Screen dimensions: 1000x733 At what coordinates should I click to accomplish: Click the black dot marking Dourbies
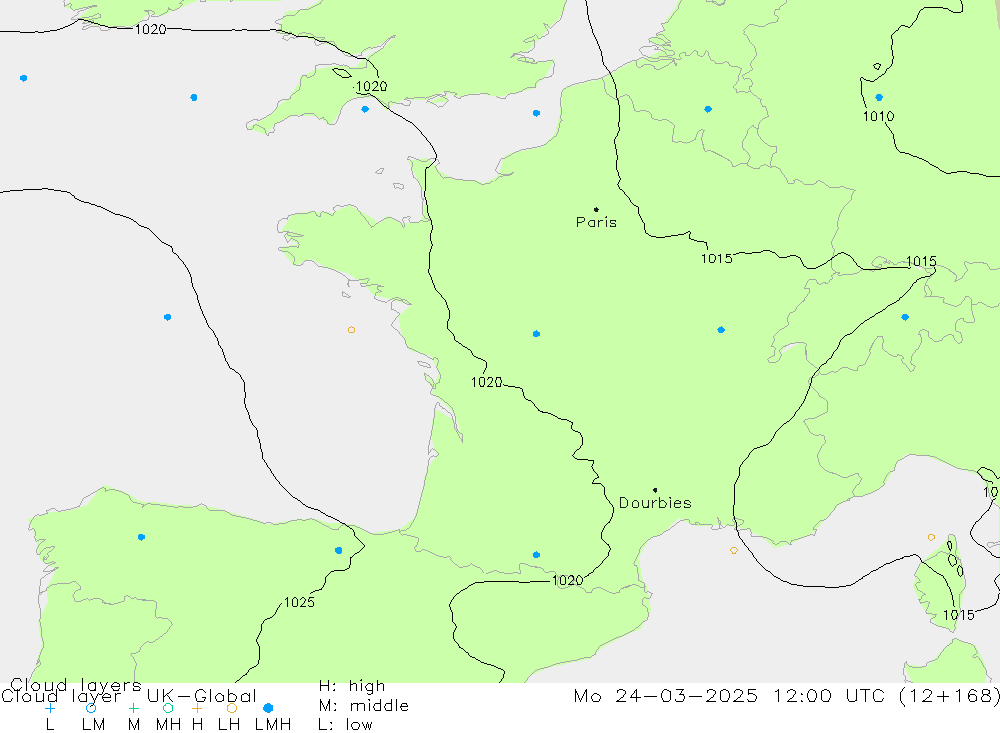pyautogui.click(x=655, y=491)
